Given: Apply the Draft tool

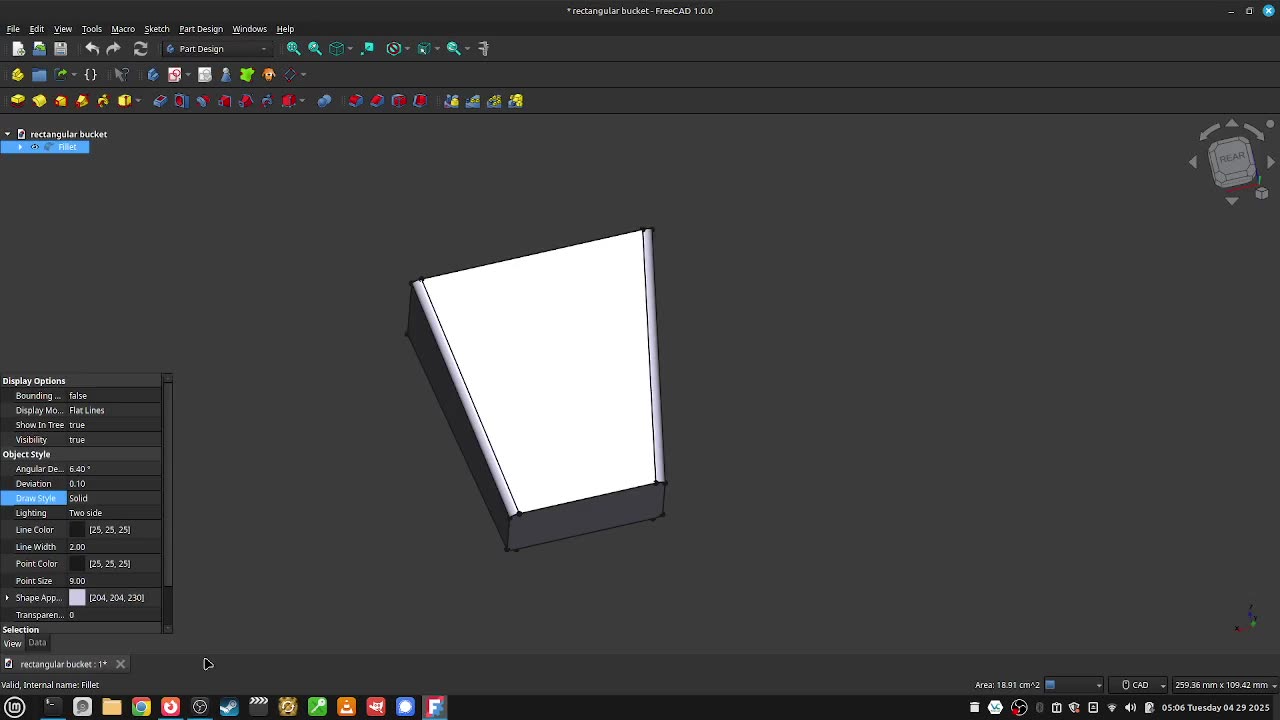Looking at the screenshot, I should tap(399, 100).
